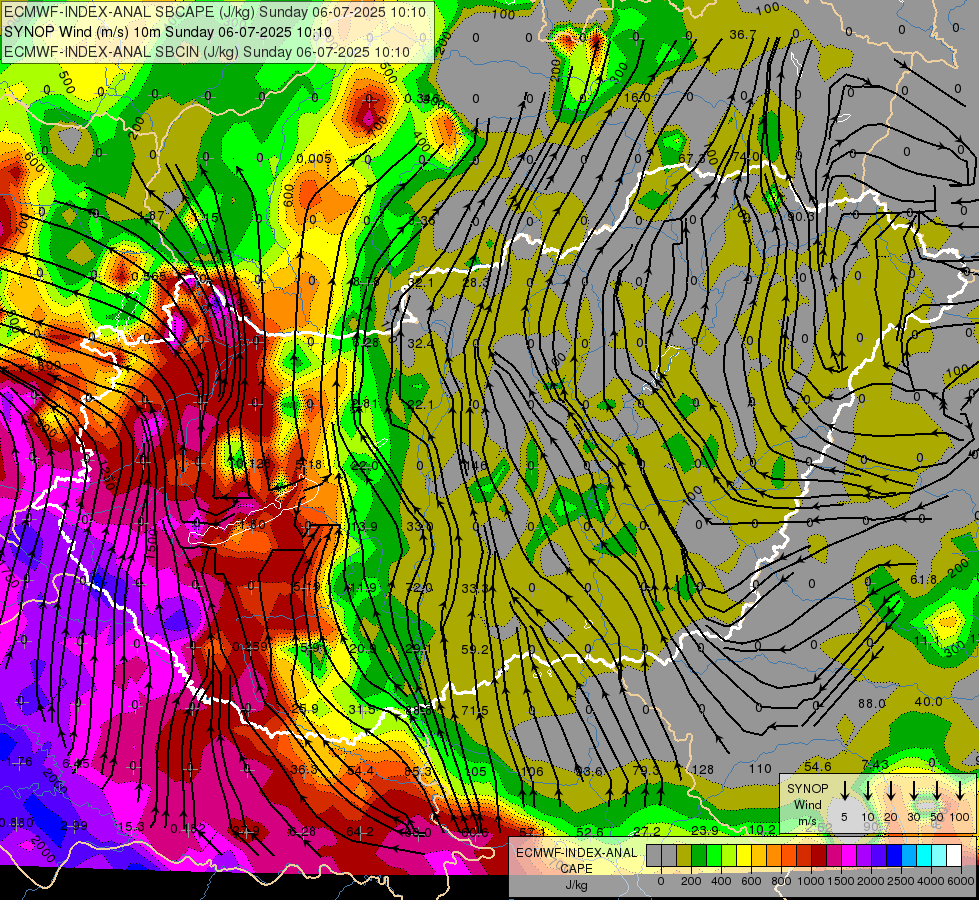Click the 7.43 value on the map
The height and width of the screenshot is (900, 979).
875,765
